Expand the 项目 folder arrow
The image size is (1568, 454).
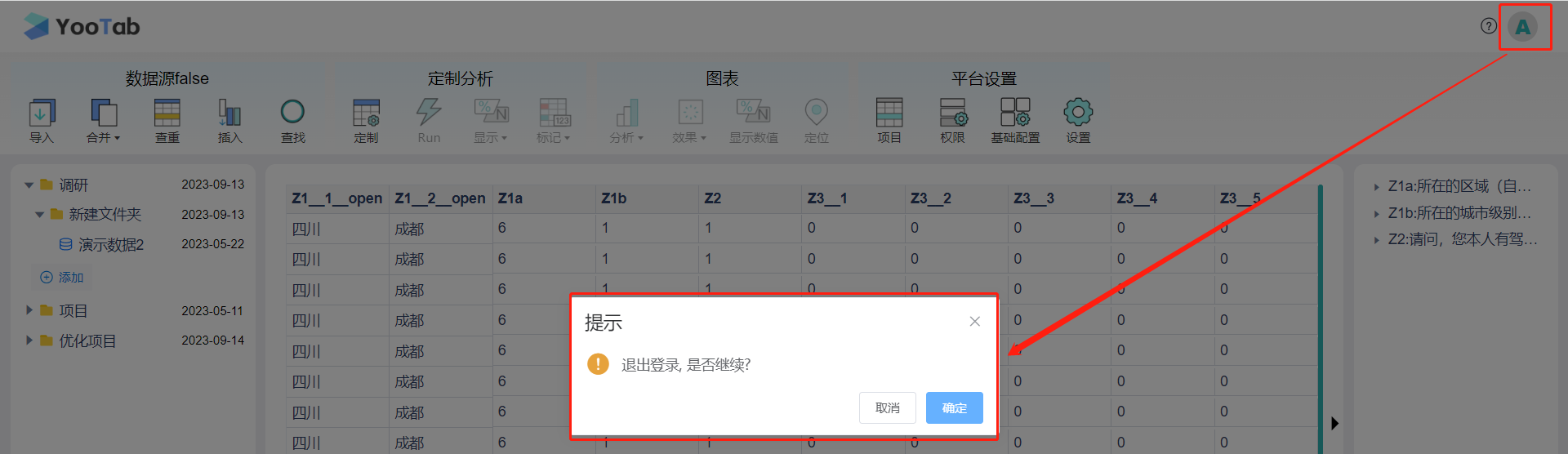click(29, 310)
